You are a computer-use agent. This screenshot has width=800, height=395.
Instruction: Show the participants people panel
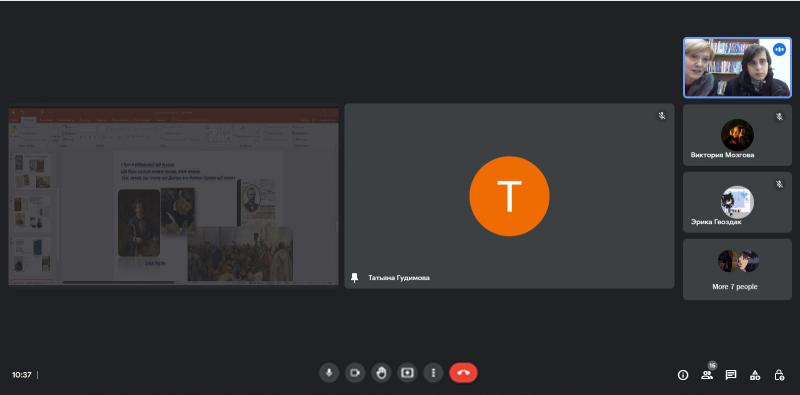click(707, 375)
